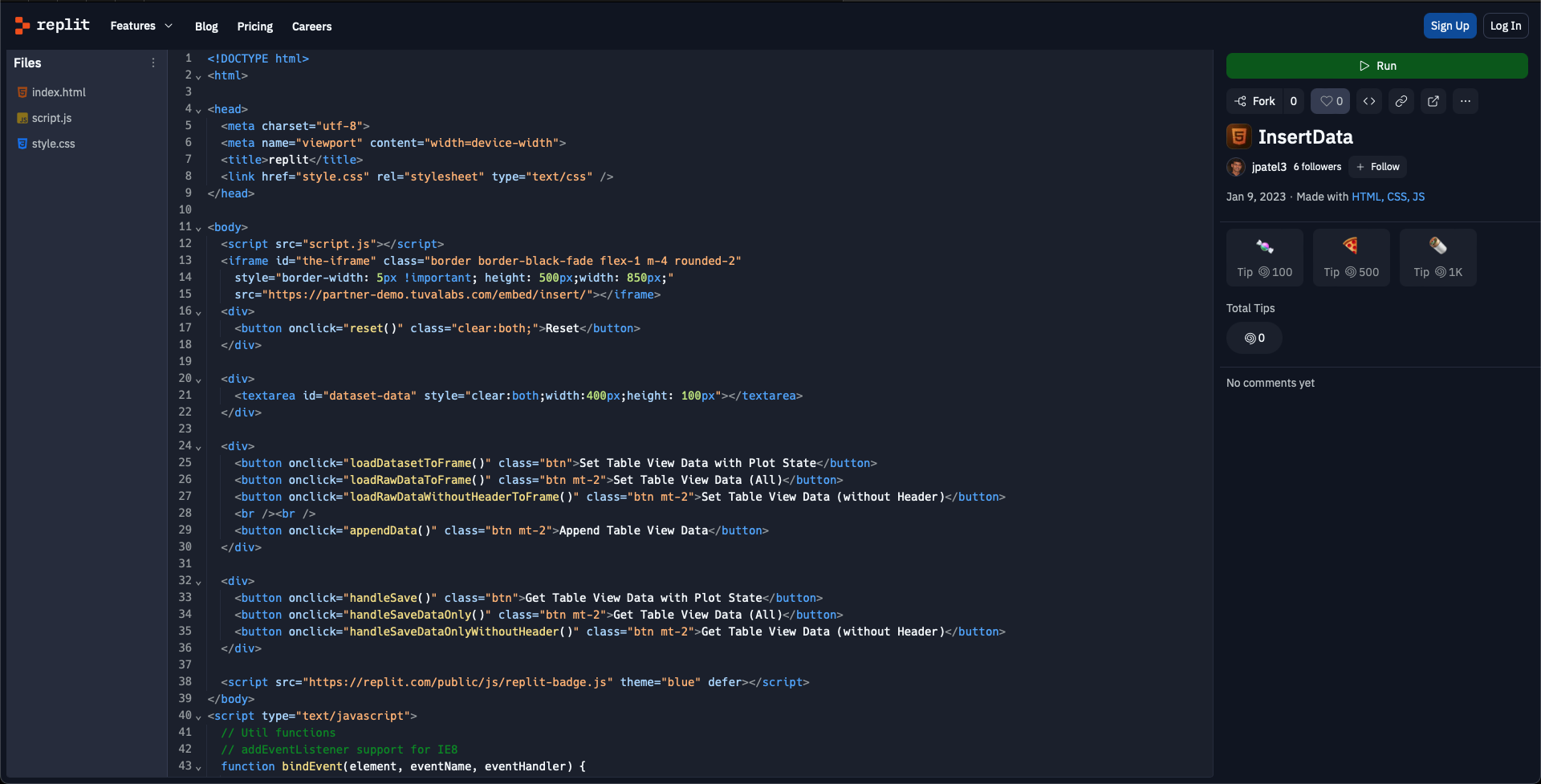Fork the InsertData repl
This screenshot has width=1541, height=784.
(x=1255, y=101)
